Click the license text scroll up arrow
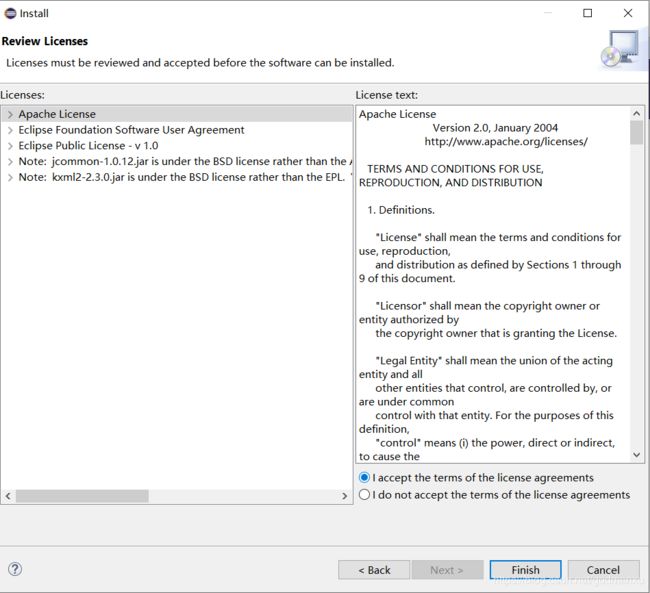The height and width of the screenshot is (593, 650). 637,113
